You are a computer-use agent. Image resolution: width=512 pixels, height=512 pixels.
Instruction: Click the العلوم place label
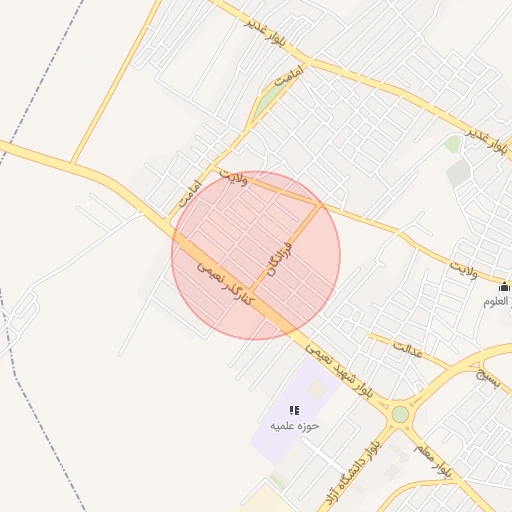tap(496, 301)
